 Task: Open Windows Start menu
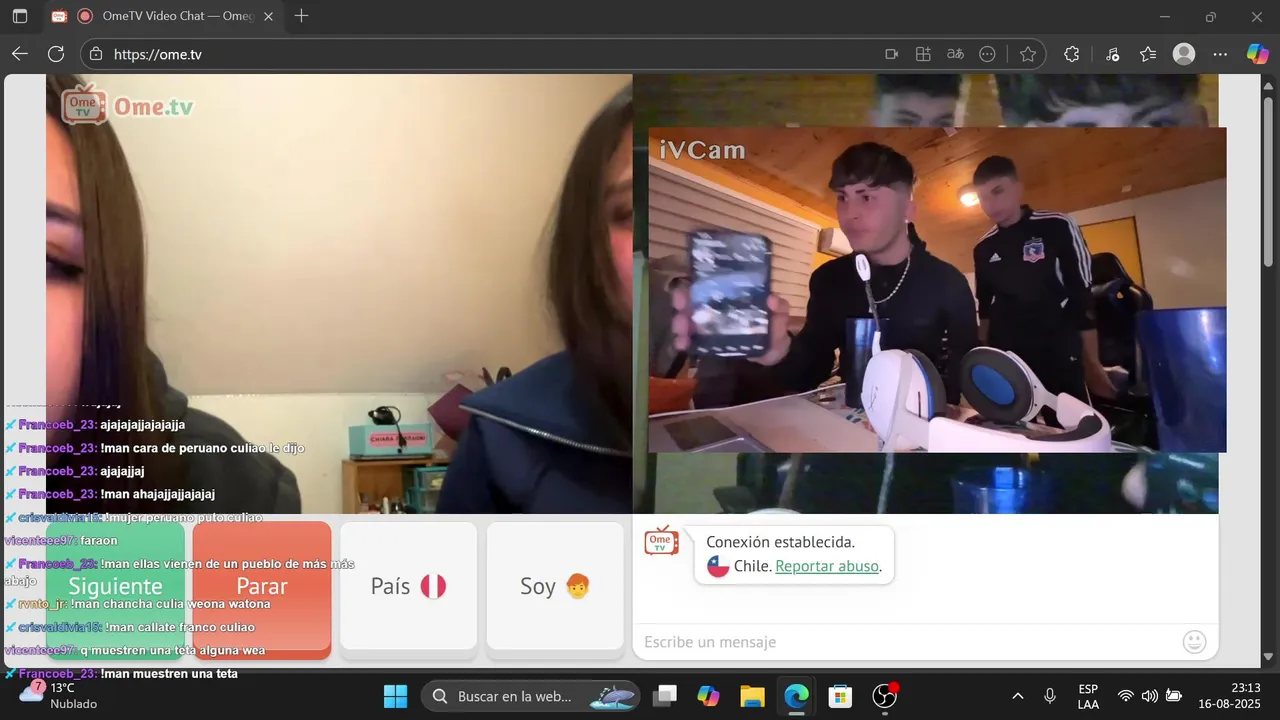395,696
